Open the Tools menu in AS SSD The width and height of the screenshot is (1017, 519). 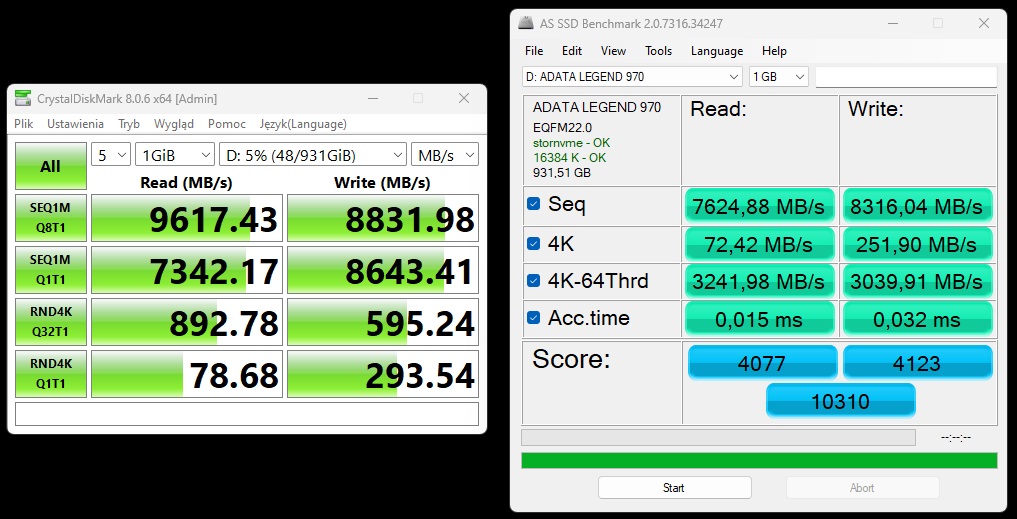coord(658,51)
